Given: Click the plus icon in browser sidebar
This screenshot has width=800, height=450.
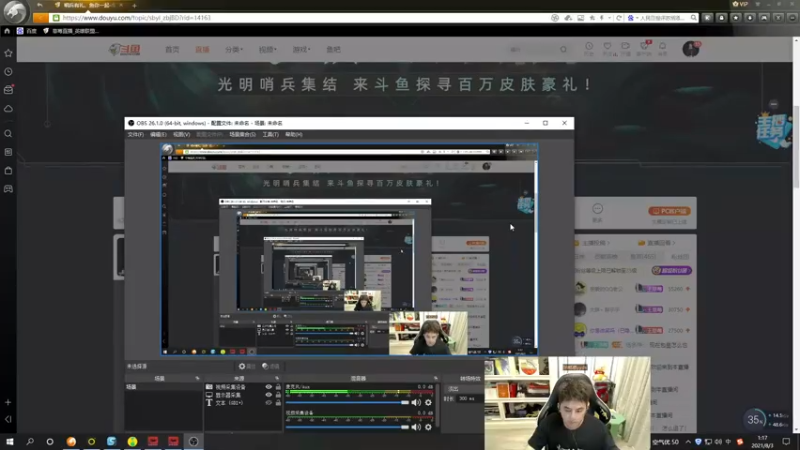Looking at the screenshot, I should (8, 402).
